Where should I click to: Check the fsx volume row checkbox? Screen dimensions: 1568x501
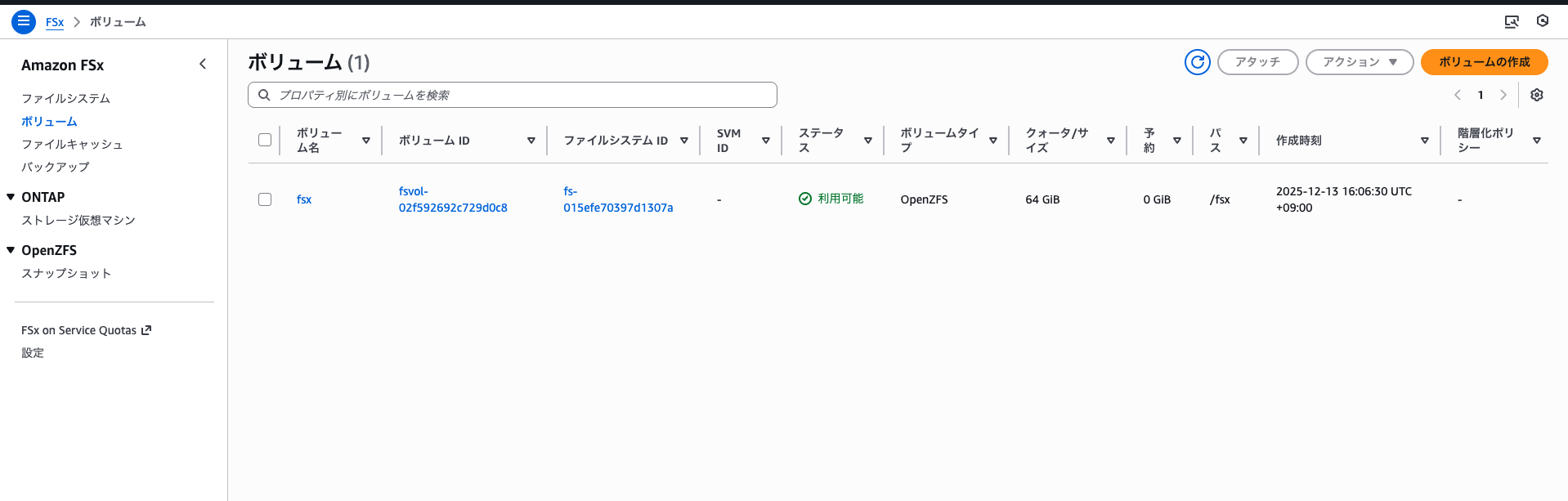tap(265, 199)
